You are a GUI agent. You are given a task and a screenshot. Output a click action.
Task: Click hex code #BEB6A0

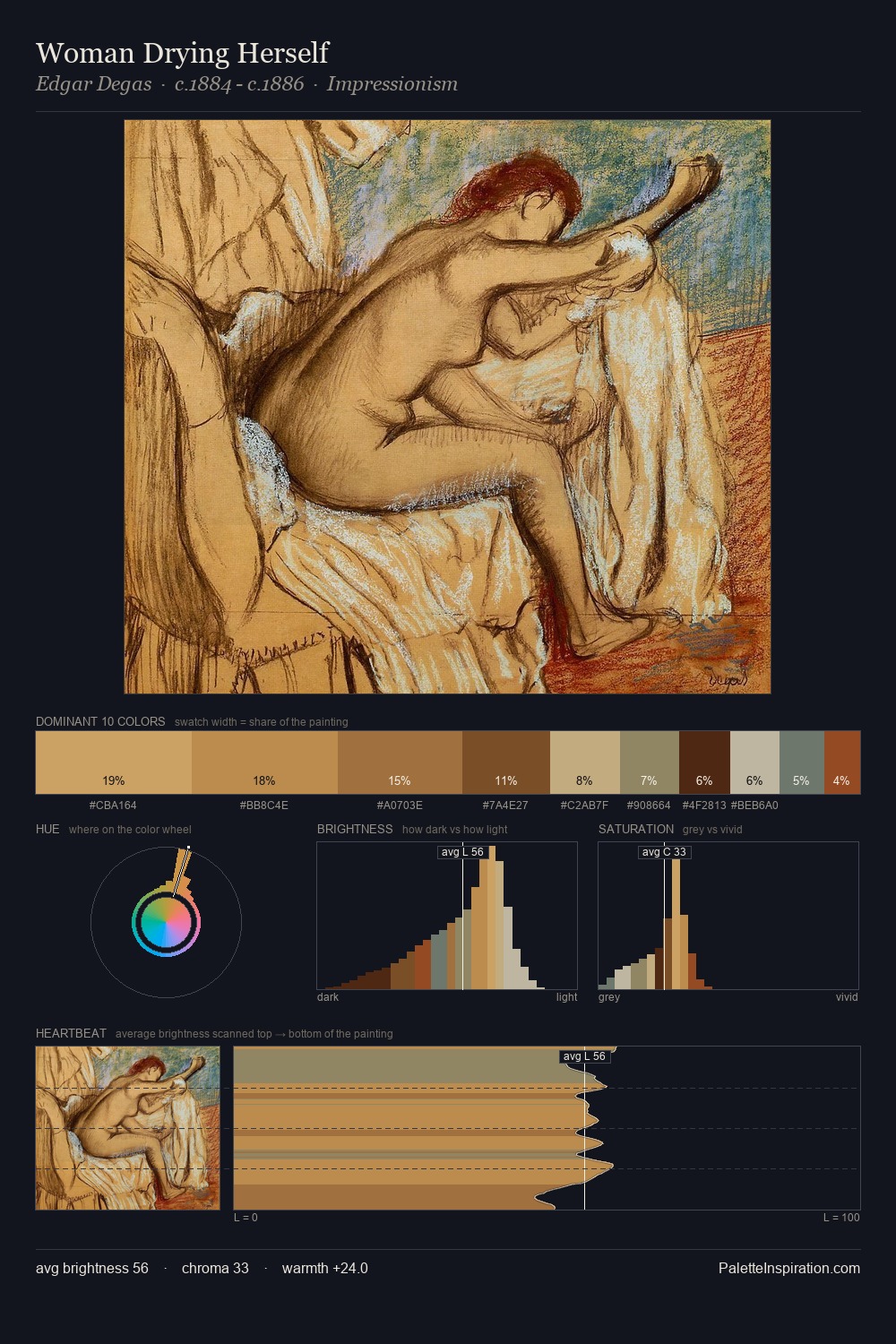[x=754, y=806]
